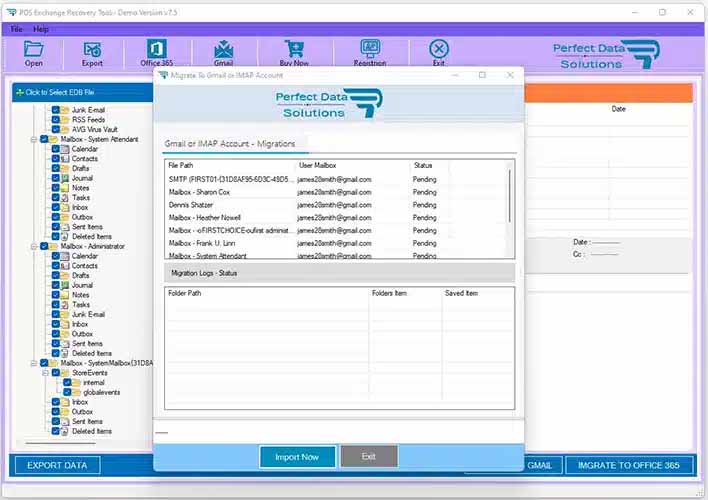Viewport: 708px width, 500px height.
Task: Click the Registration toolbar icon
Action: click(370, 52)
